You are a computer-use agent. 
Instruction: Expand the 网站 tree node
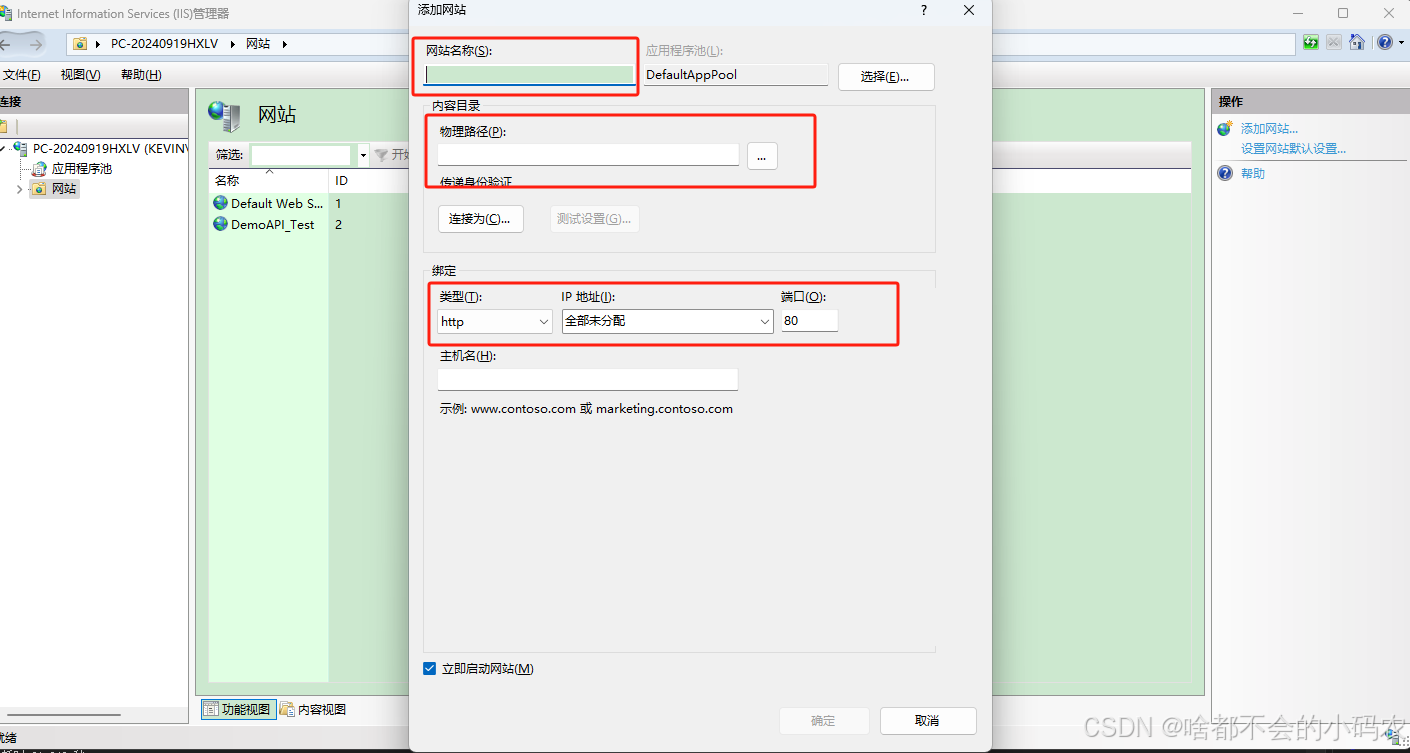pos(20,189)
